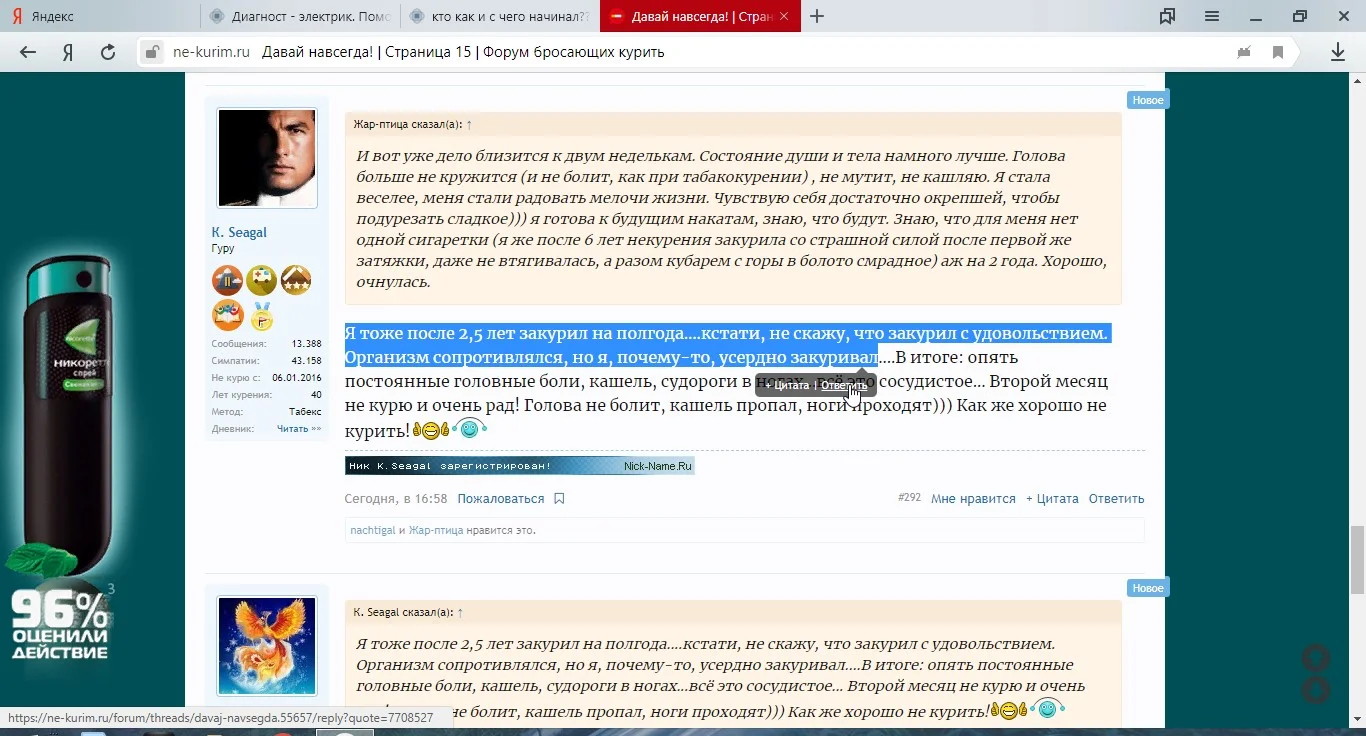The width and height of the screenshot is (1366, 736).
Task: Click the vertical scrollbar thumb
Action: (x=1357, y=558)
